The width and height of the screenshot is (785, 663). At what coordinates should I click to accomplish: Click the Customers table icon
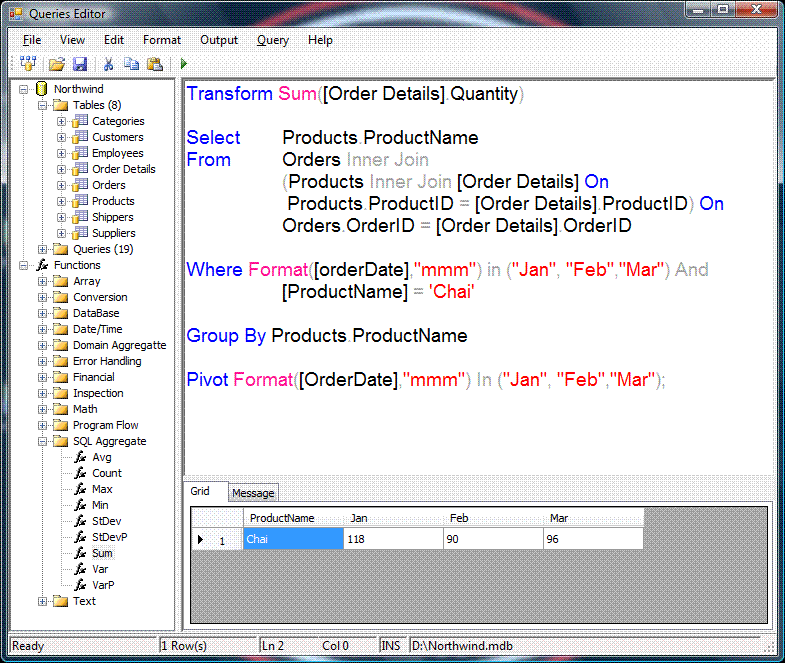(80, 137)
